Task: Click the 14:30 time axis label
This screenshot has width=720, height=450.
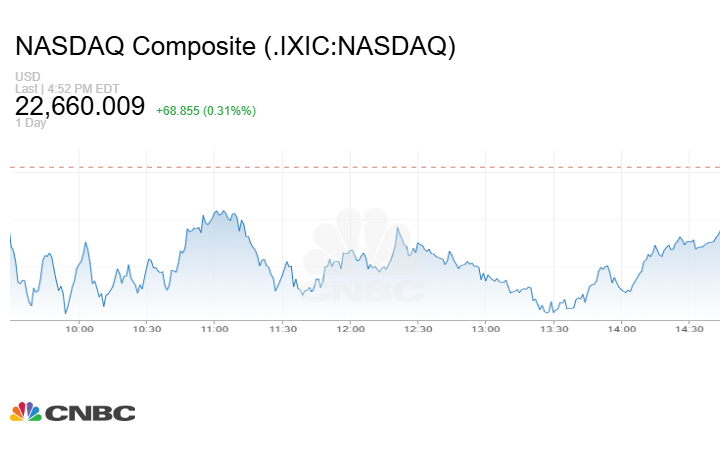Action: point(689,329)
